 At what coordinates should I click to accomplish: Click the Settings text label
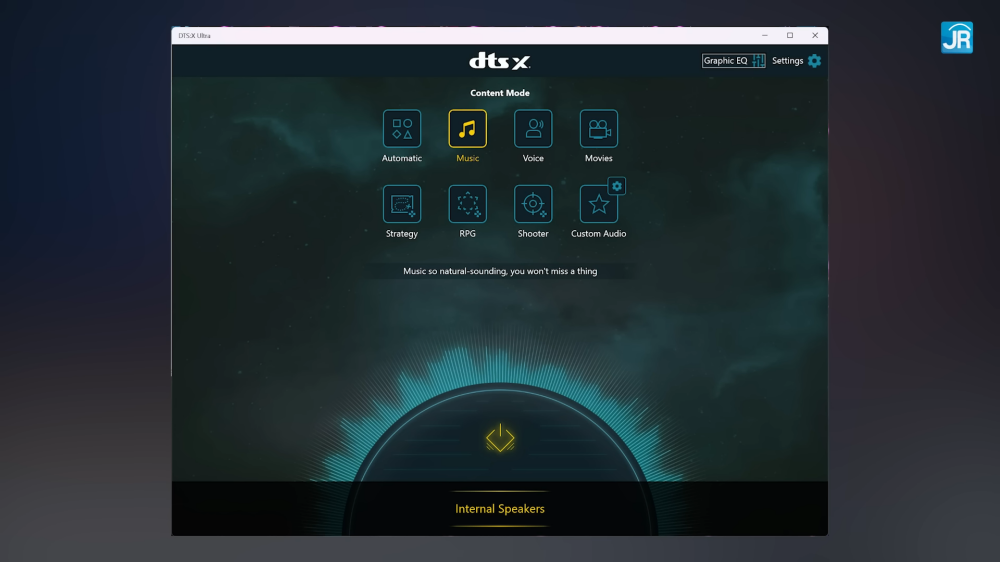click(788, 61)
